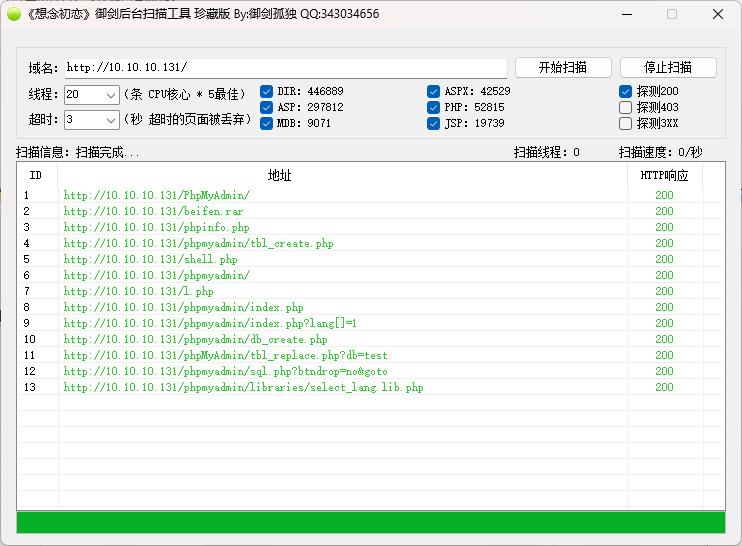Close the scanner window

718,14
